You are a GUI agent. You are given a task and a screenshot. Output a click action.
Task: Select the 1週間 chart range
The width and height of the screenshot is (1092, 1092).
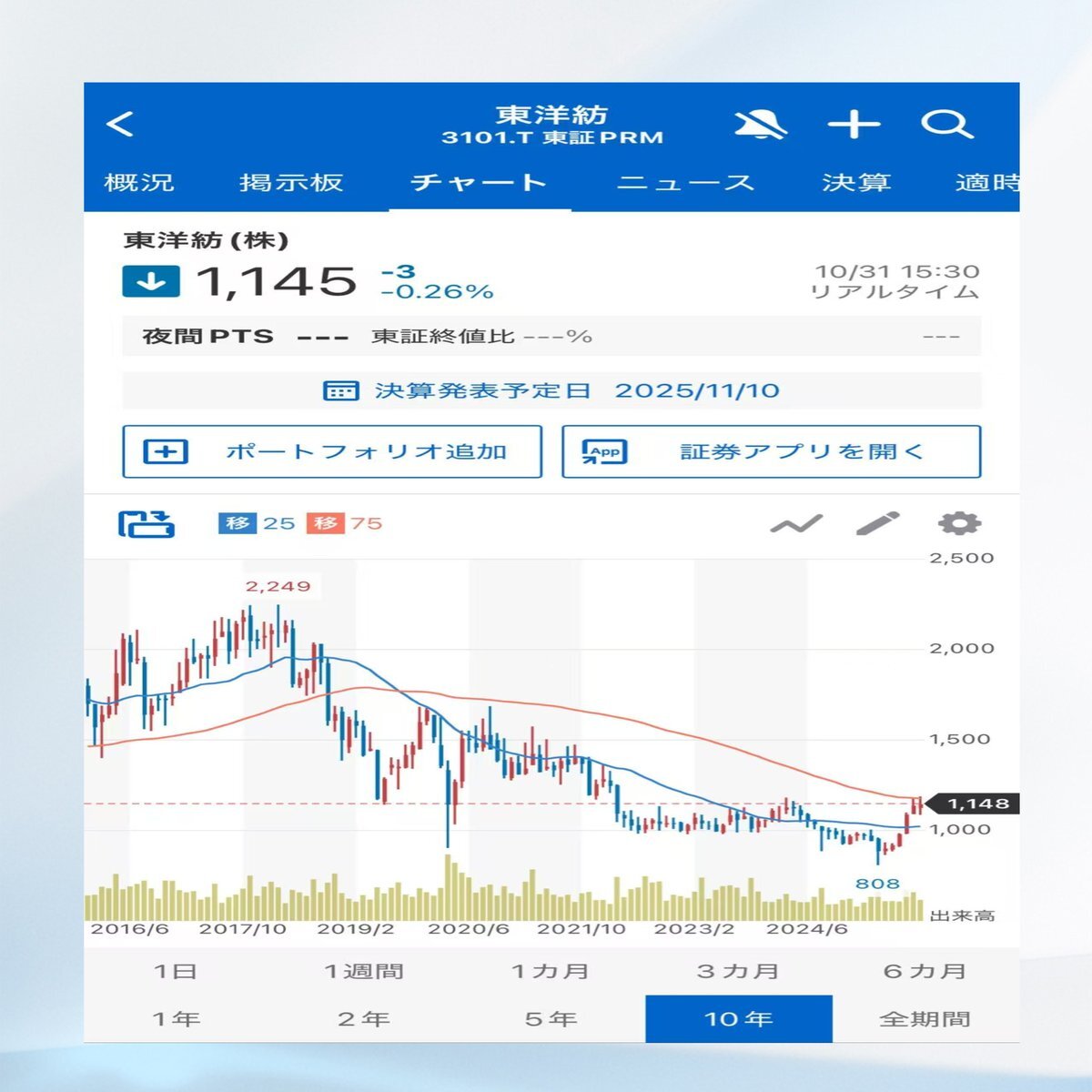(364, 971)
